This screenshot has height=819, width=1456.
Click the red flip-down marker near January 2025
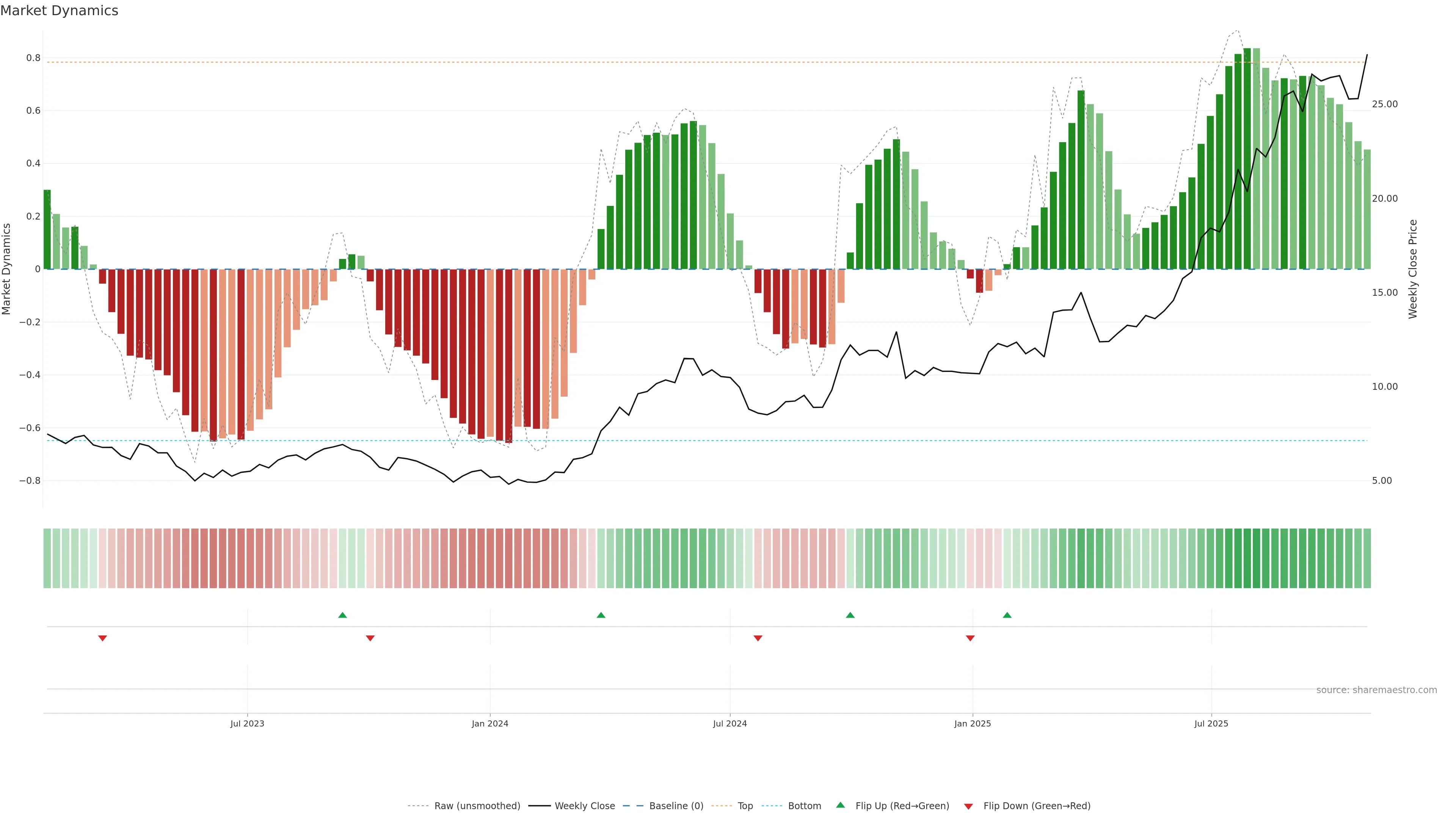click(x=970, y=638)
